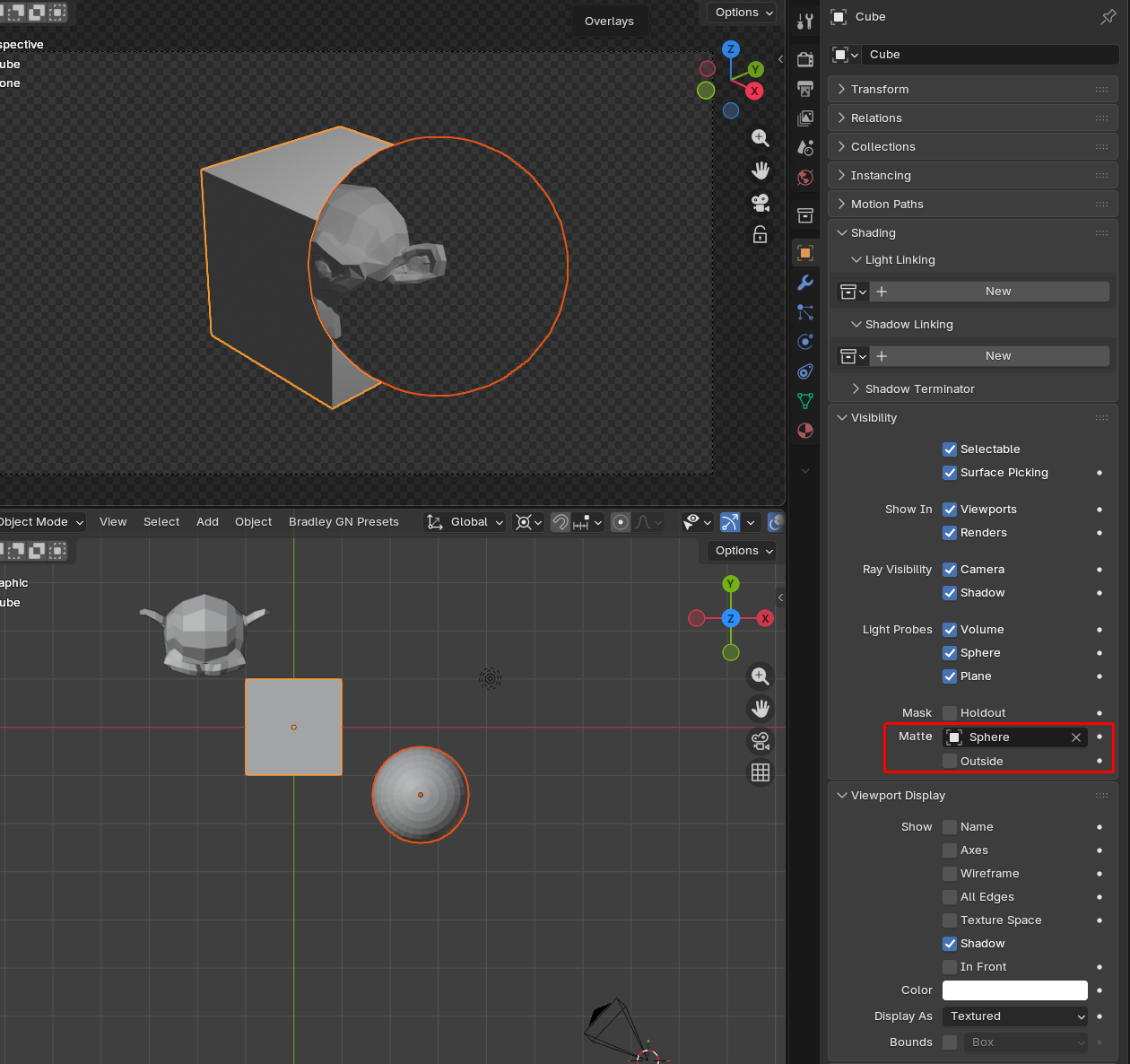This screenshot has width=1130, height=1064.
Task: Open the Tool properties tab
Action: 805,22
